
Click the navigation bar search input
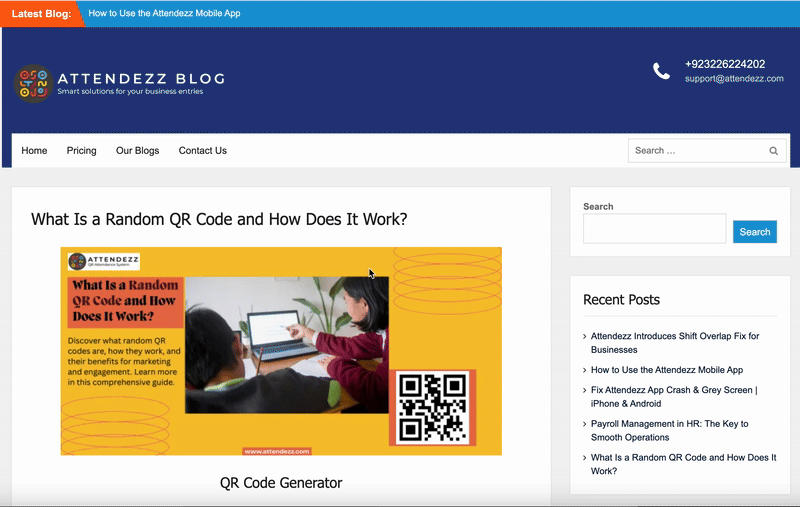pyautogui.click(x=696, y=151)
